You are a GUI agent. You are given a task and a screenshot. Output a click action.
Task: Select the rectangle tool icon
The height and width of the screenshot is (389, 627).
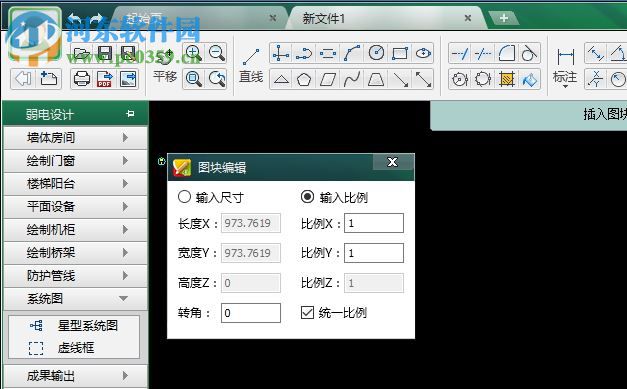400,53
